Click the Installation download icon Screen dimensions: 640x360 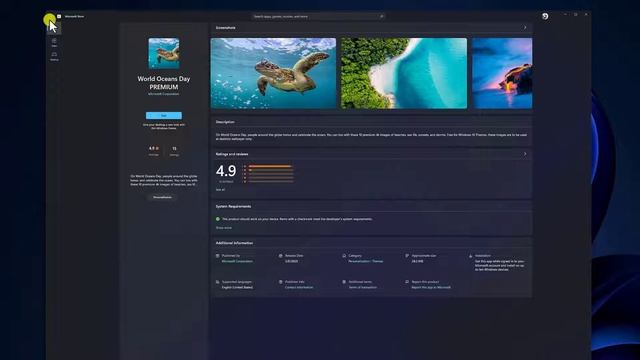(470, 256)
